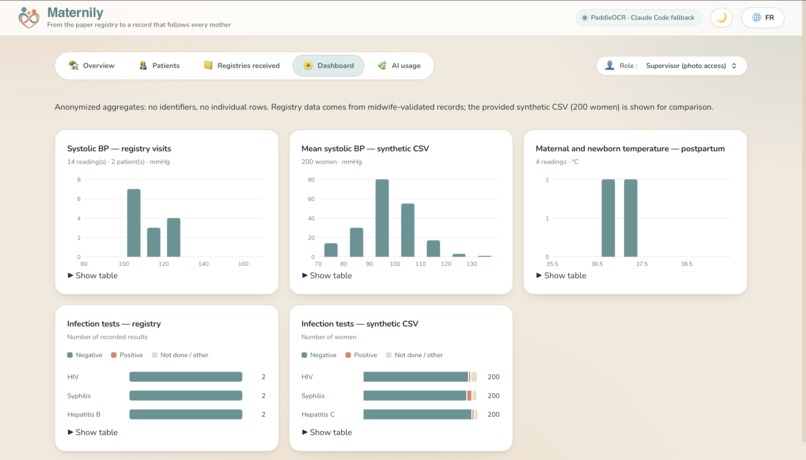Click 'Maternal and newborn temperature — postpartum' title
Screen dimensions: 806x460
click(x=630, y=149)
